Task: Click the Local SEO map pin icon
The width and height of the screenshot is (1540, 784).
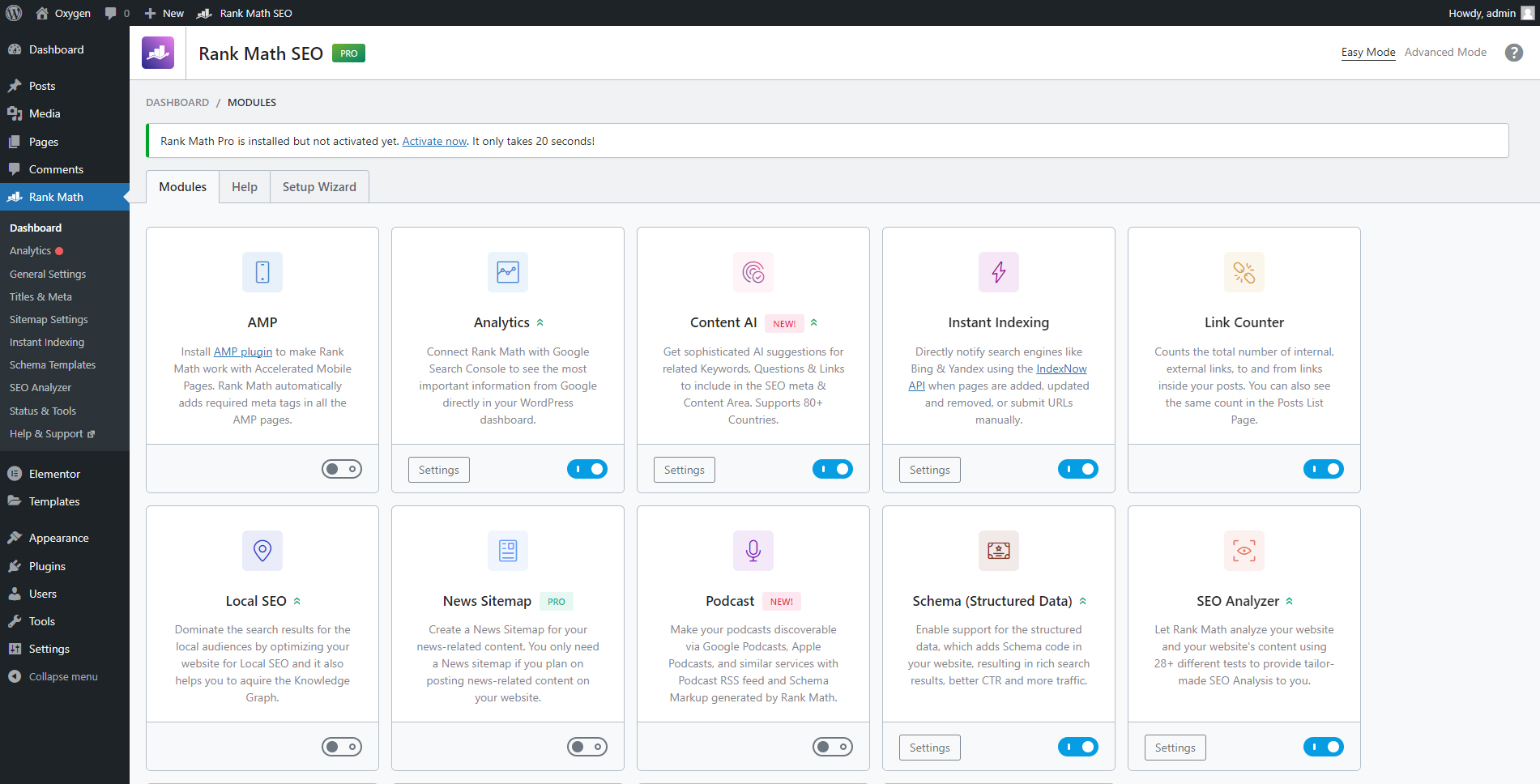Action: tap(262, 551)
